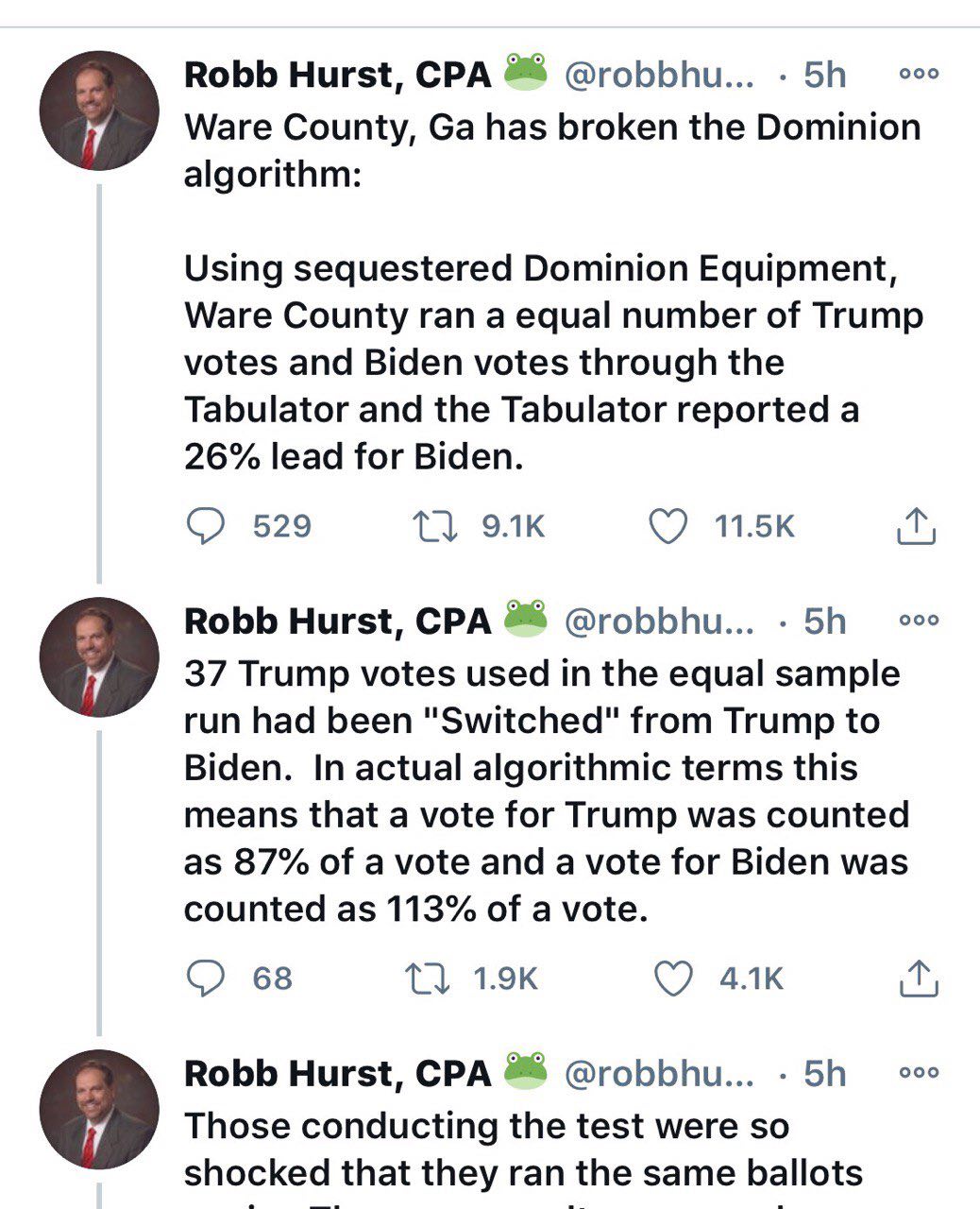
Task: Open first tweet's profile picture
Action: pyautogui.click(x=98, y=111)
